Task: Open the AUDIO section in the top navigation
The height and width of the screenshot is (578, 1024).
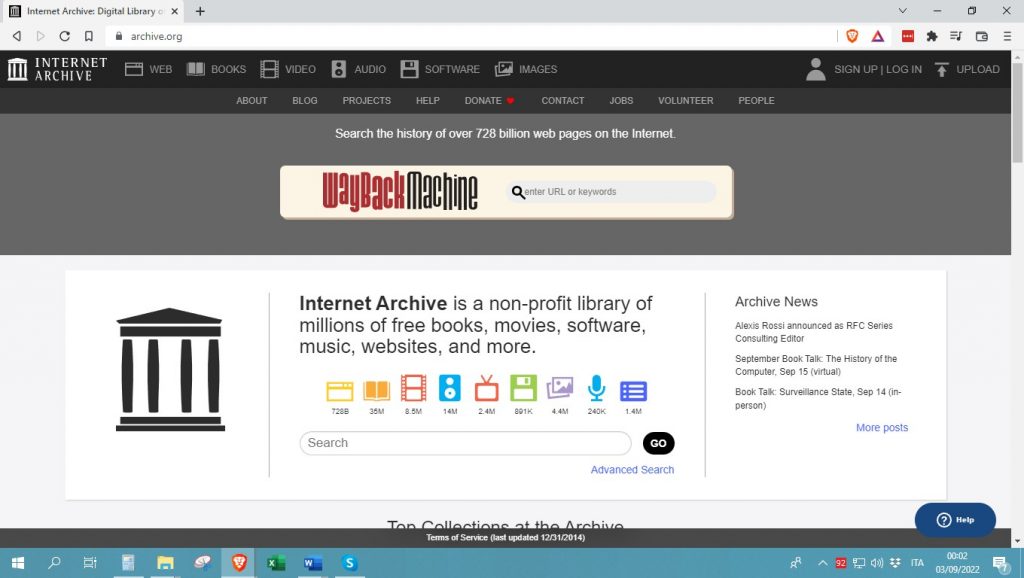Action: (358, 69)
